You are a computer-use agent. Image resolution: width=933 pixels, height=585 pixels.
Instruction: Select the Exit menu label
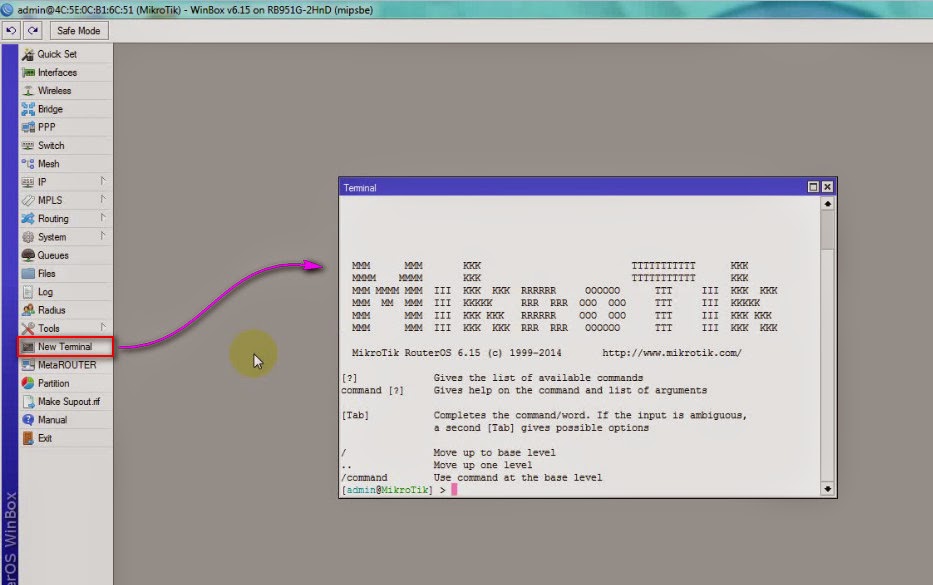[45, 439]
